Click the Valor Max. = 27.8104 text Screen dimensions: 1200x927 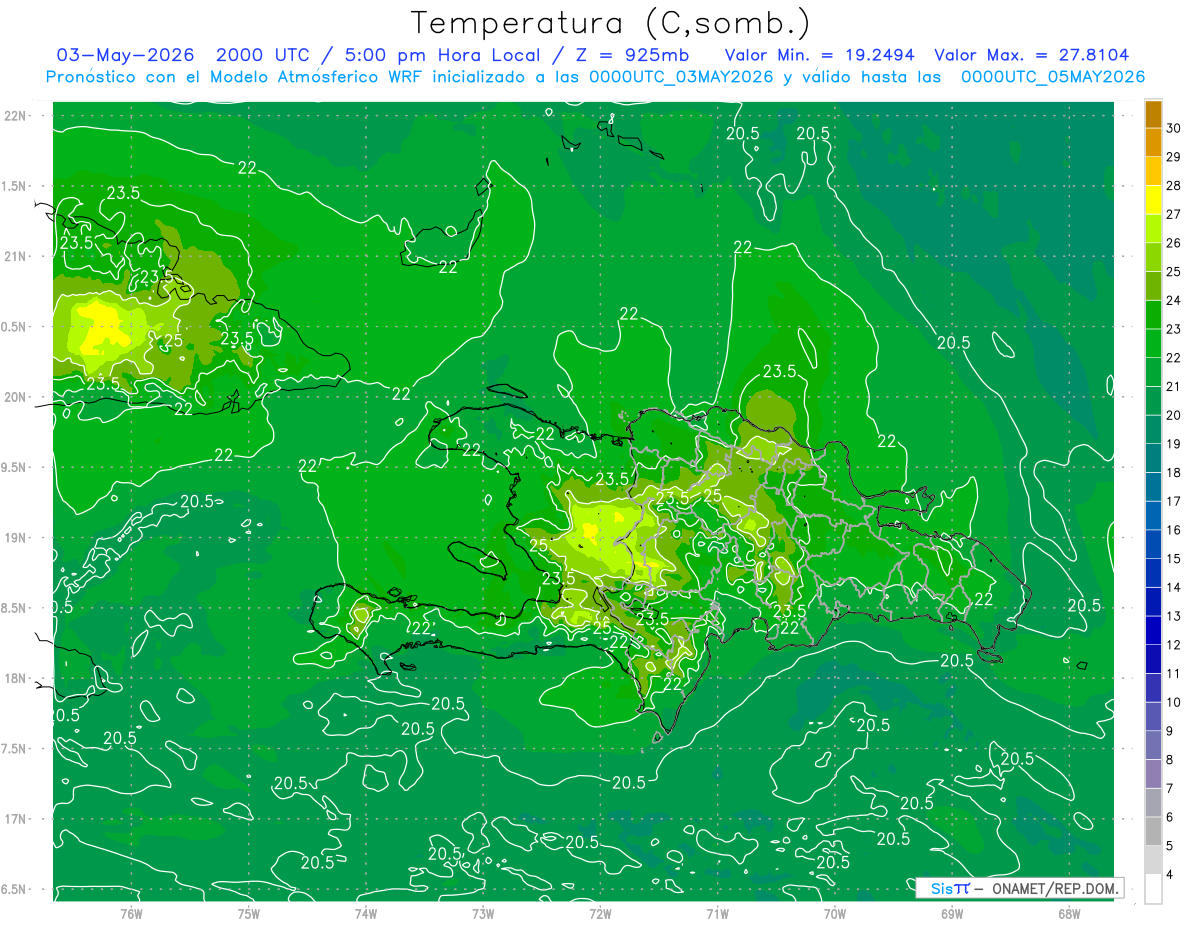coord(1032,55)
